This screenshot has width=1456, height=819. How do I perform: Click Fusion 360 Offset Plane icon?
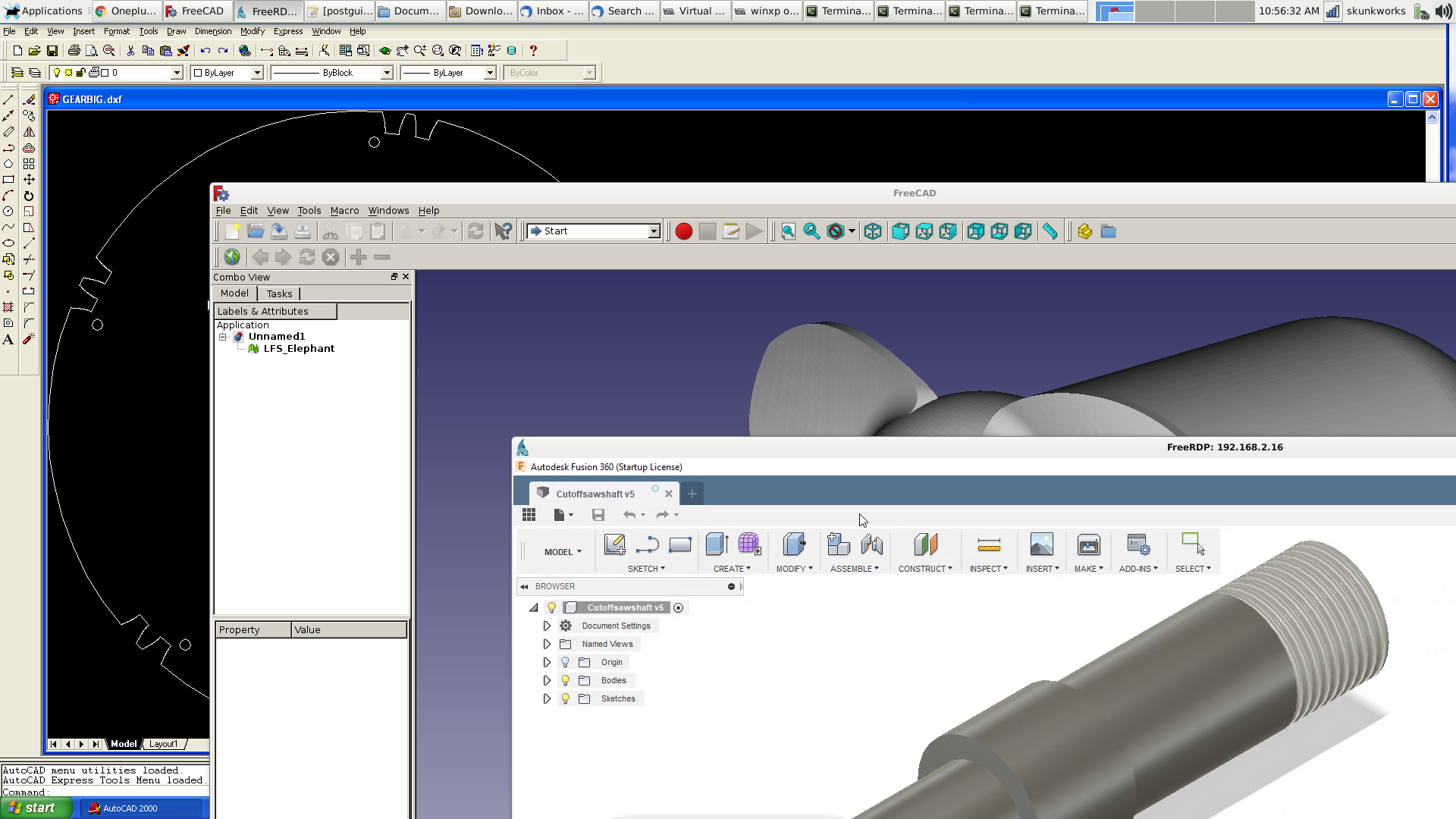925,544
